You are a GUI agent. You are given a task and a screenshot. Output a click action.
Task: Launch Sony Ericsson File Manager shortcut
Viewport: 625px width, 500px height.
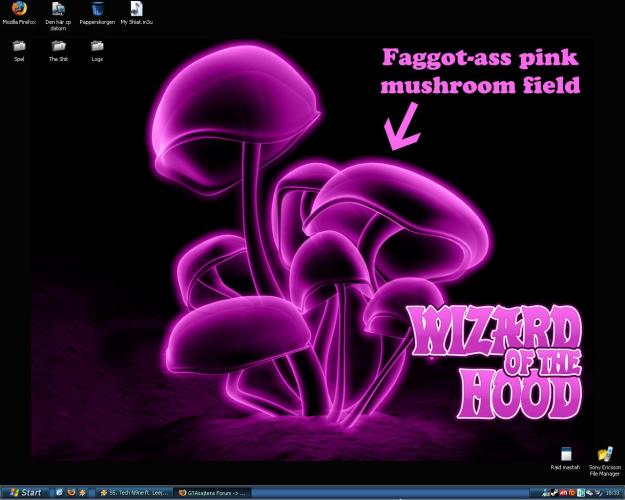[604, 454]
